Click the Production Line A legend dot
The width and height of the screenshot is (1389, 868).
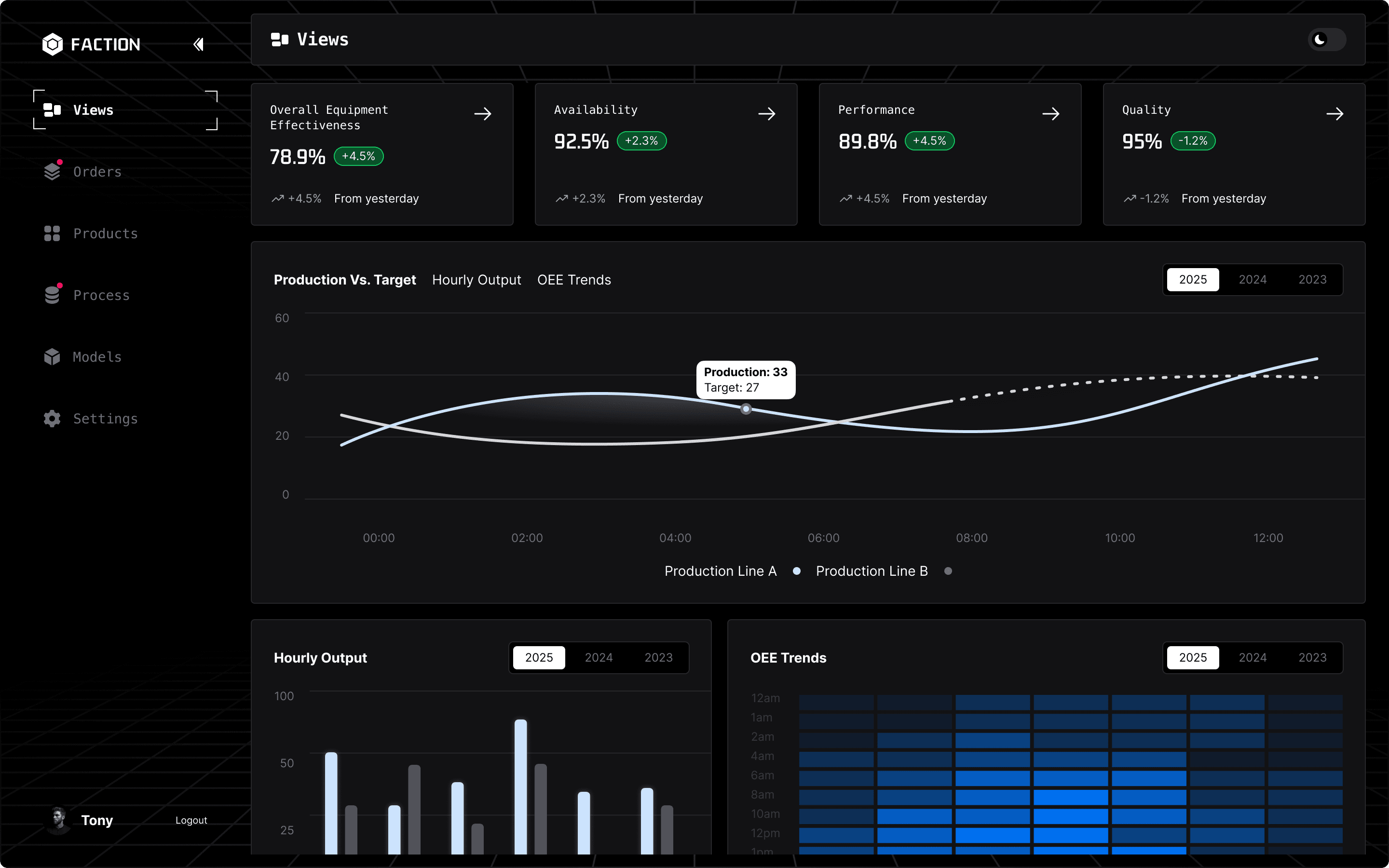point(797,570)
